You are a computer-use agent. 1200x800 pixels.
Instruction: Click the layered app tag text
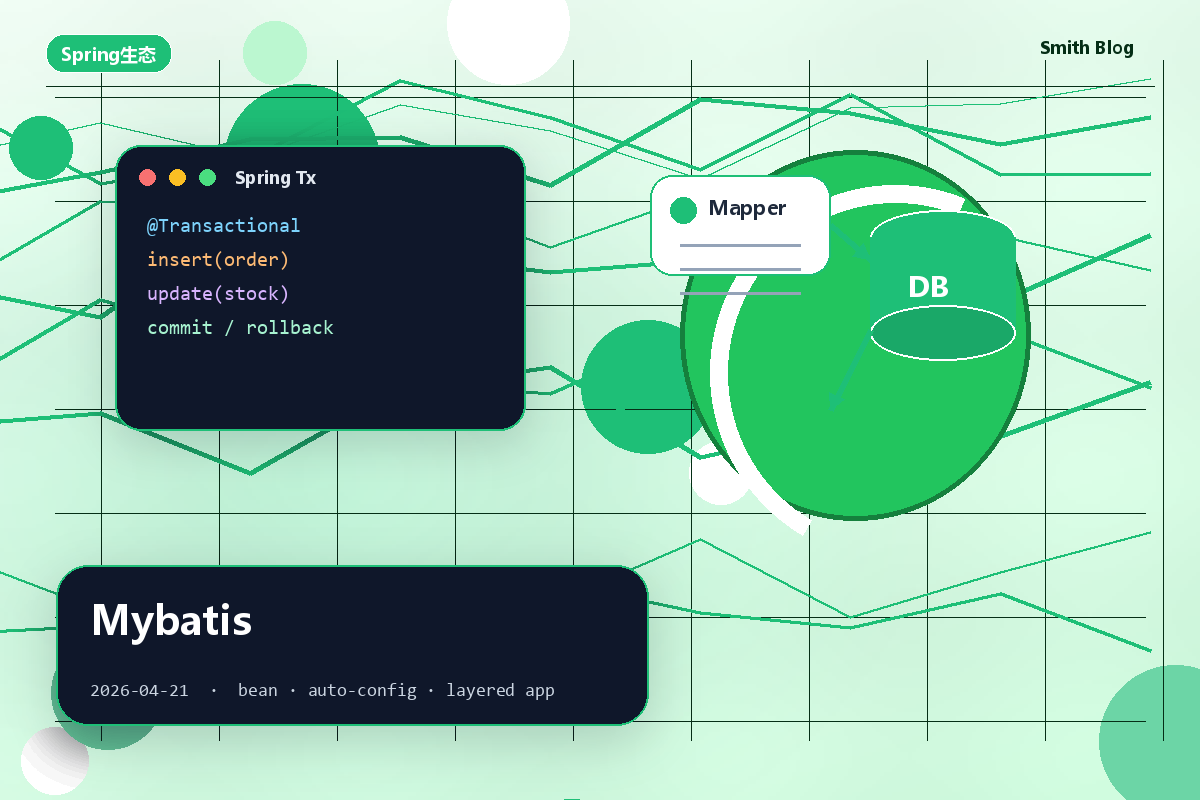click(x=500, y=690)
